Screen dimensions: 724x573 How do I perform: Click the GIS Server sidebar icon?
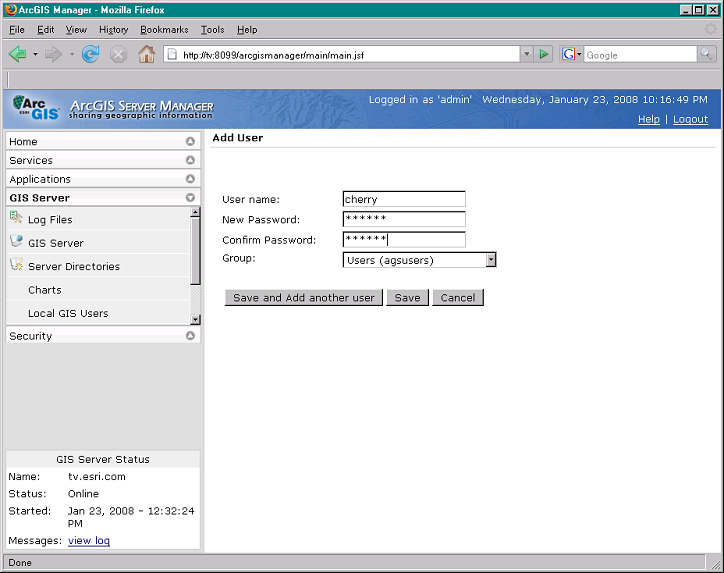pos(16,241)
